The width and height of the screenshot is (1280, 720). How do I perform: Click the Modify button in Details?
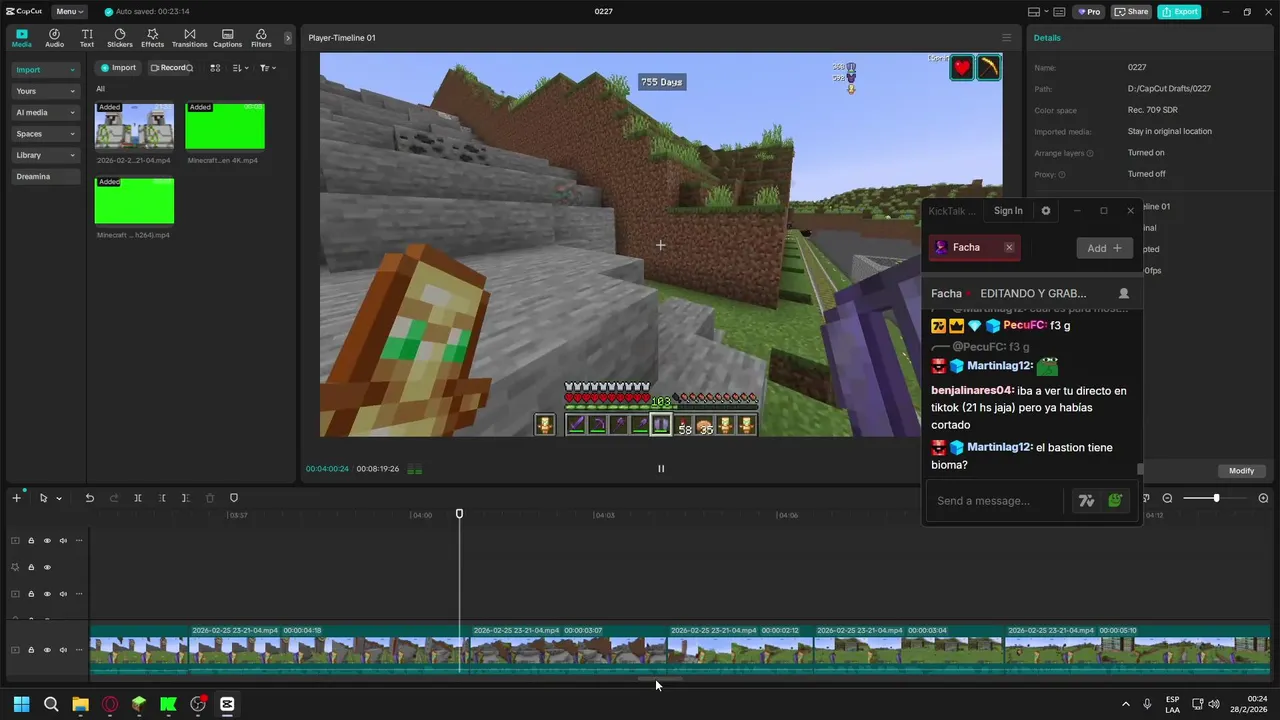pos(1241,471)
